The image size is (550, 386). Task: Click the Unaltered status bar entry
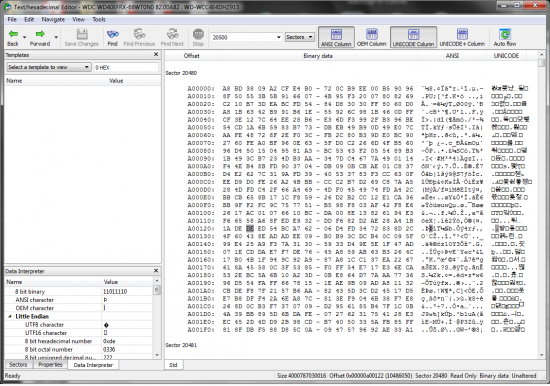coord(524,376)
